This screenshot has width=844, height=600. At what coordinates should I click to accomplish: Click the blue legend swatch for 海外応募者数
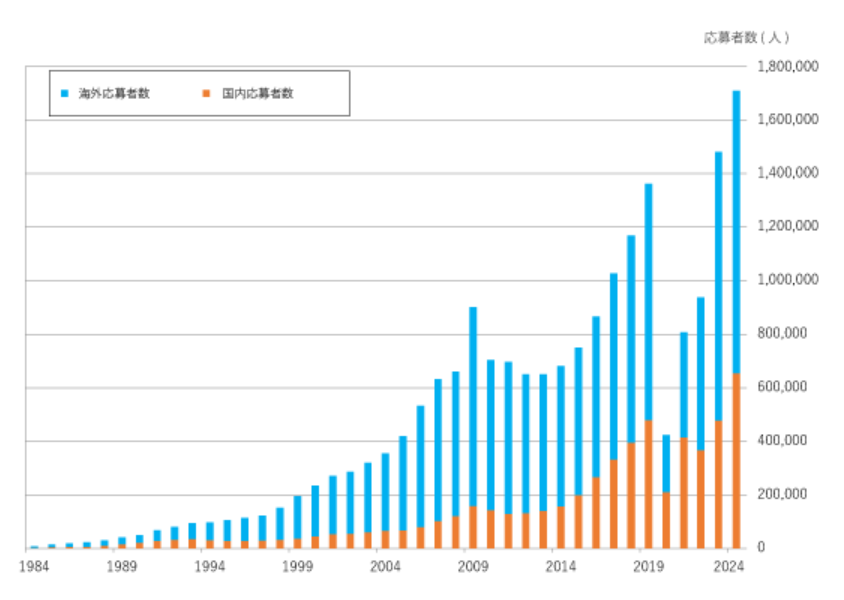click(65, 94)
